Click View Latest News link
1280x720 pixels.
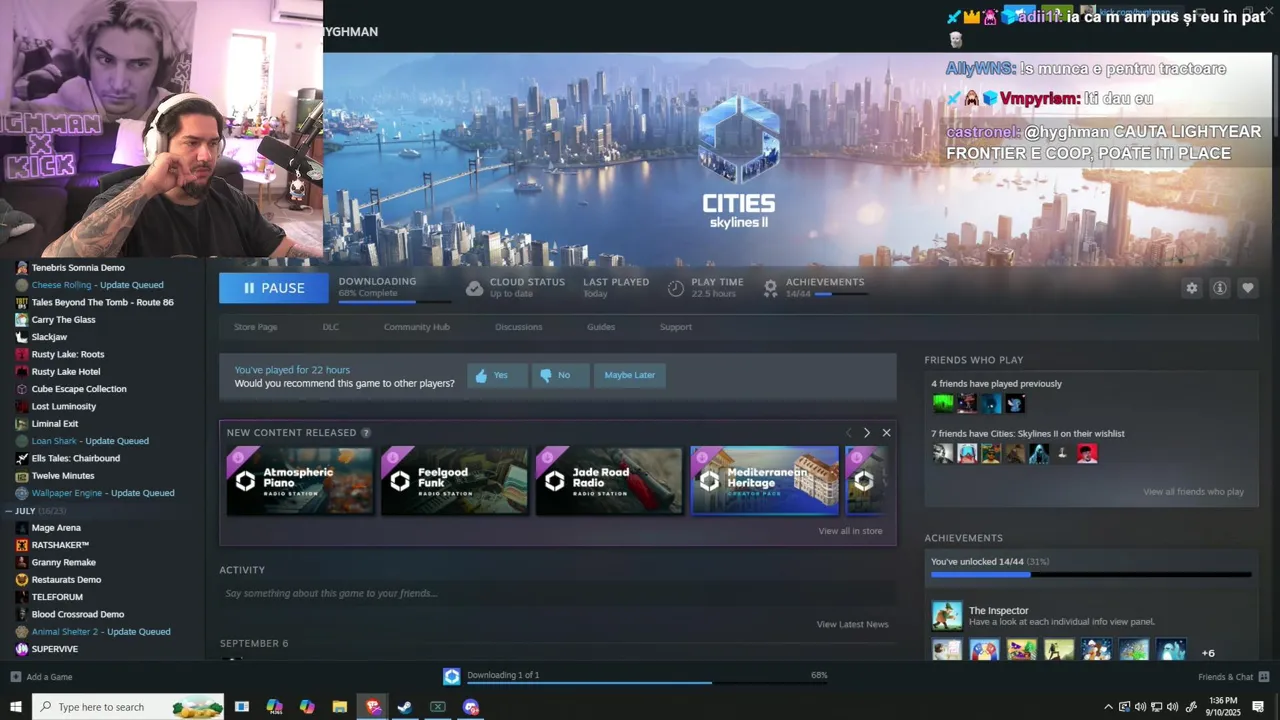click(852, 624)
